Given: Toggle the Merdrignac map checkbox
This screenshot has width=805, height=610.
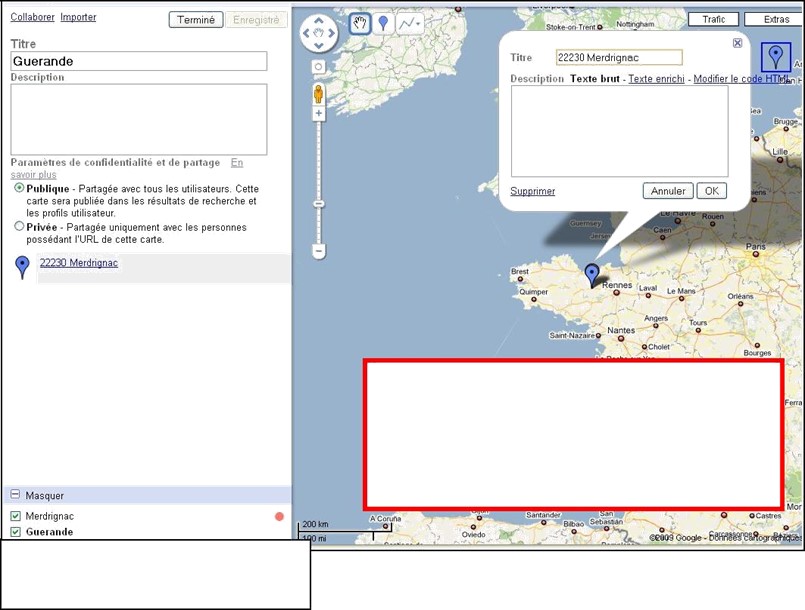Looking at the screenshot, I should point(15,516).
